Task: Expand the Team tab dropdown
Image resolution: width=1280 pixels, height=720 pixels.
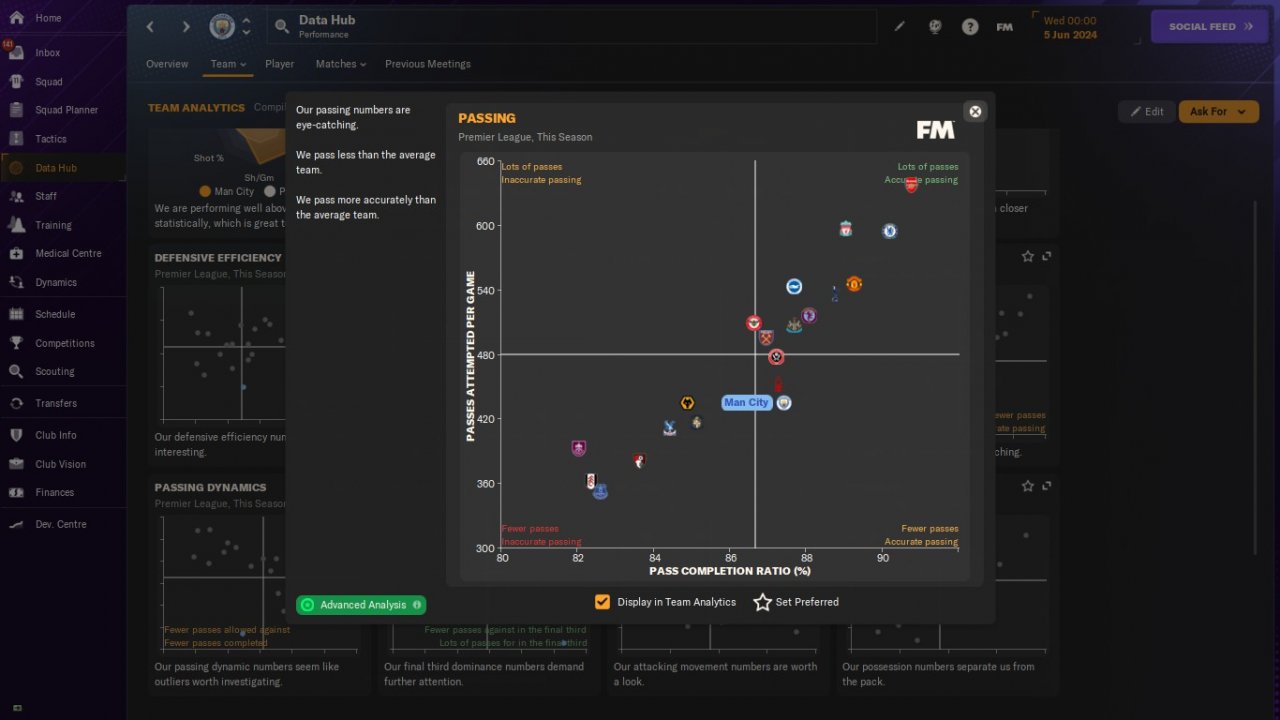Action: click(228, 64)
